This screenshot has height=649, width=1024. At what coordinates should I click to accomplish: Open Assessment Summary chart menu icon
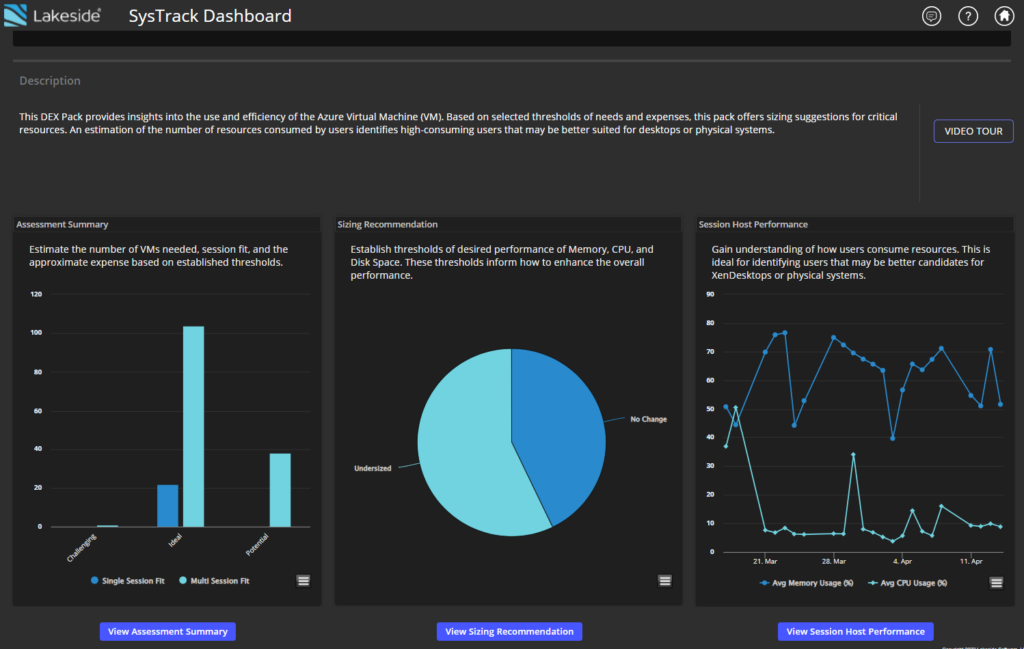tap(303, 580)
